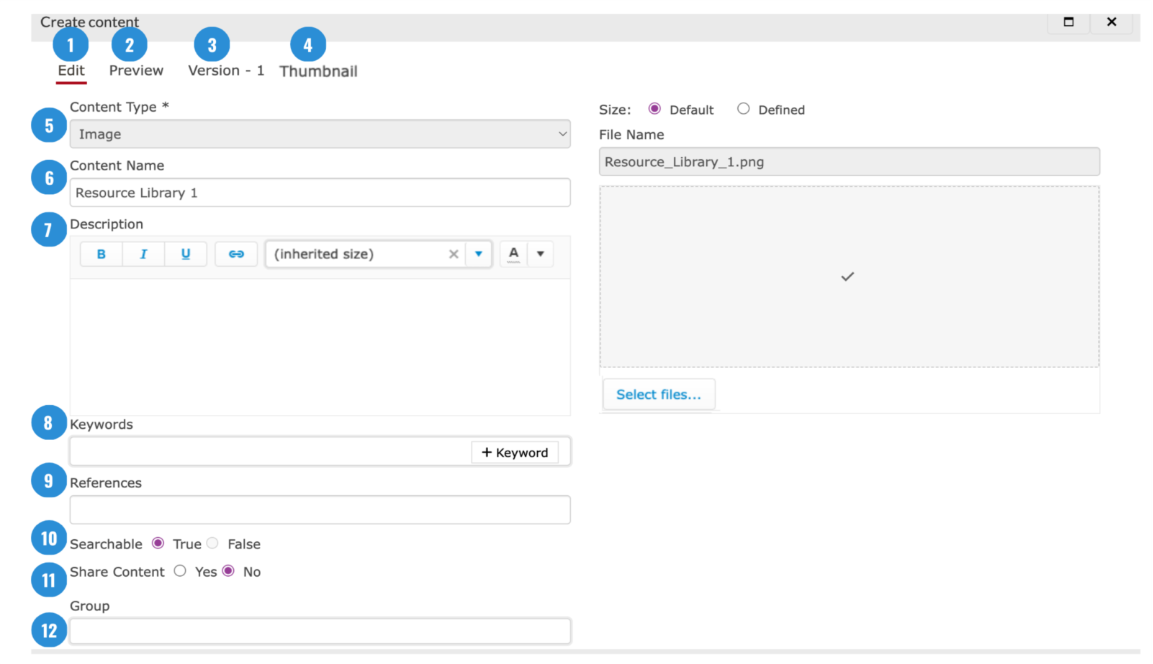Image resolution: width=1153 pixels, height=664 pixels.
Task: Select the Defined size radio button
Action: pos(743,109)
